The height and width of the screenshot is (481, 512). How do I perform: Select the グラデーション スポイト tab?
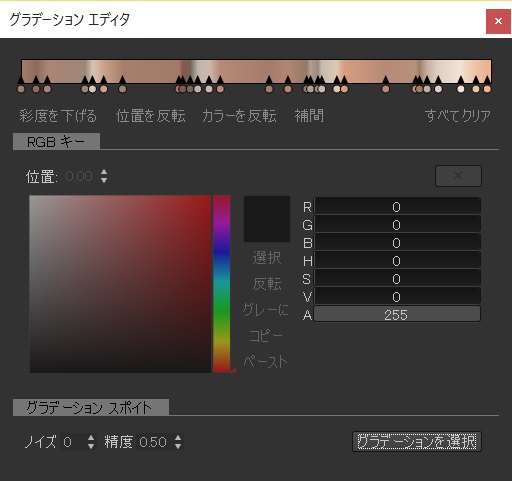(x=91, y=407)
